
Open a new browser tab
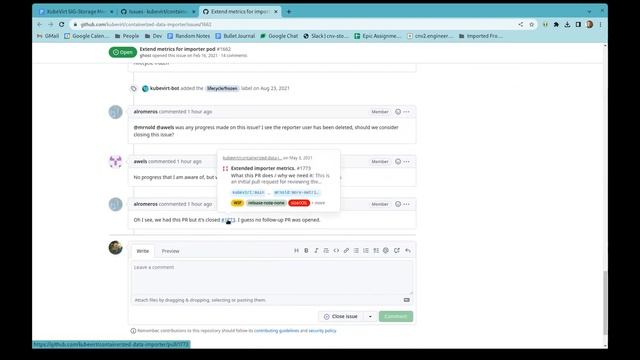[x=289, y=11]
